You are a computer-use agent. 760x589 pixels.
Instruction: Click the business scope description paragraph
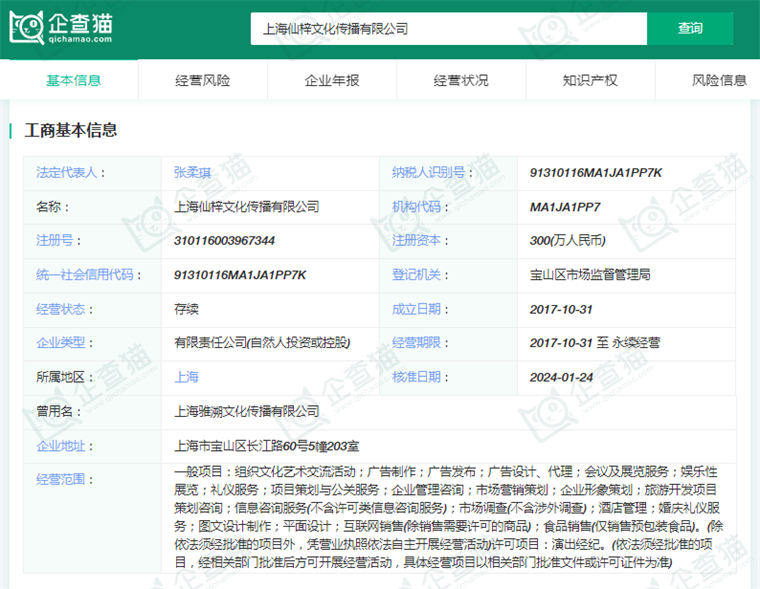click(x=448, y=517)
